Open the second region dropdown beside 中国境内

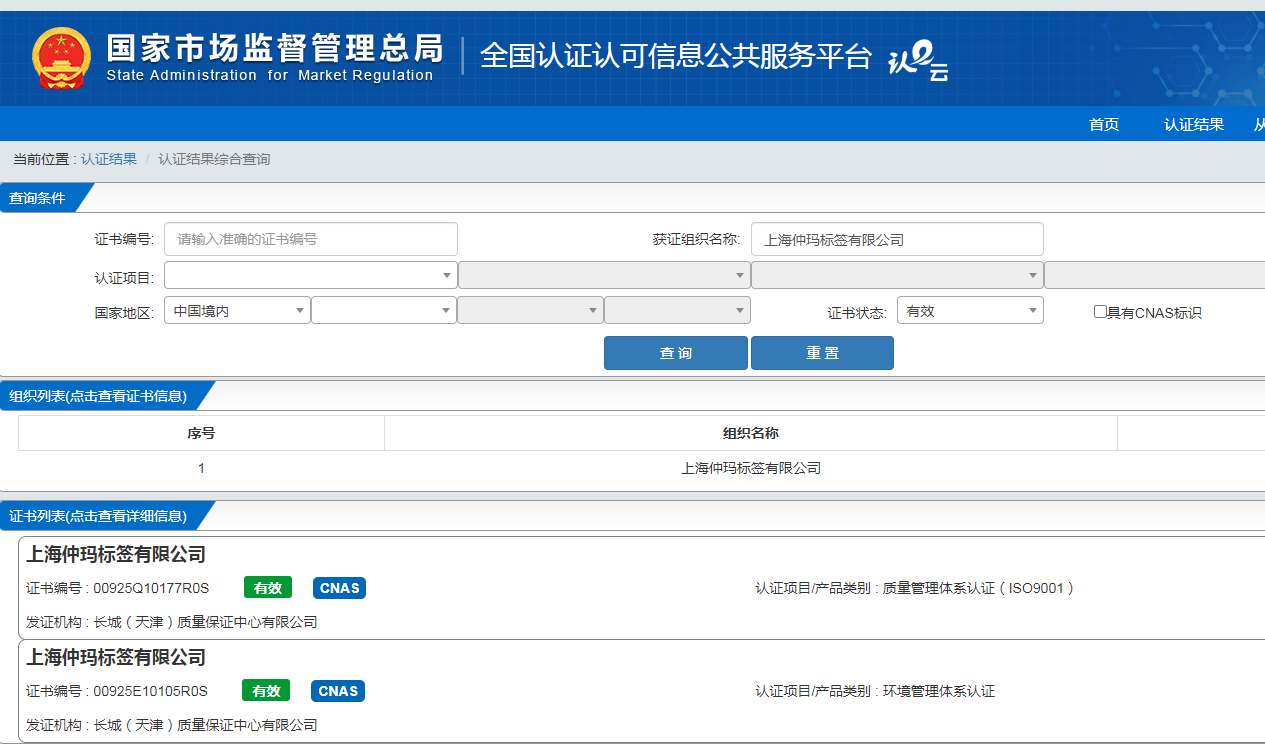(383, 310)
